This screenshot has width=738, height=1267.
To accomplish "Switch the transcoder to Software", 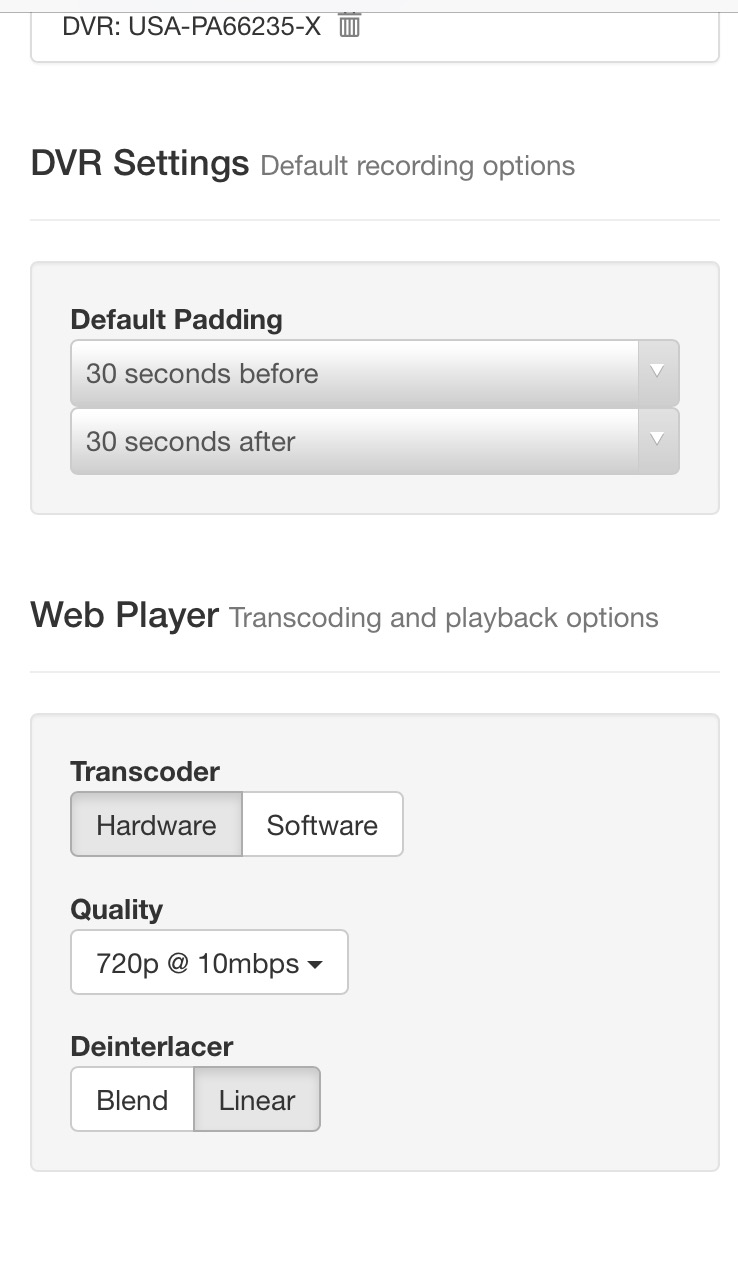I will coord(322,825).
